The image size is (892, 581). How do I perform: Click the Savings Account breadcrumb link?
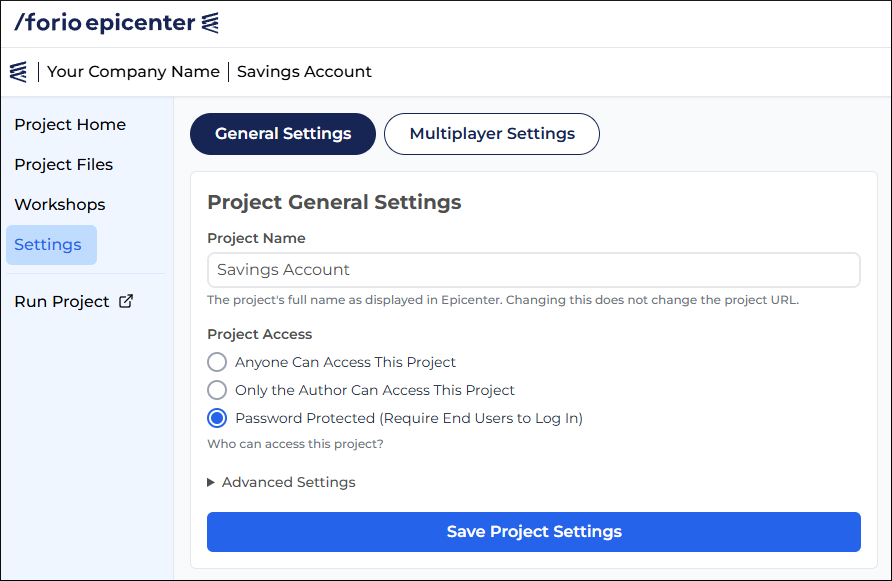coord(304,72)
